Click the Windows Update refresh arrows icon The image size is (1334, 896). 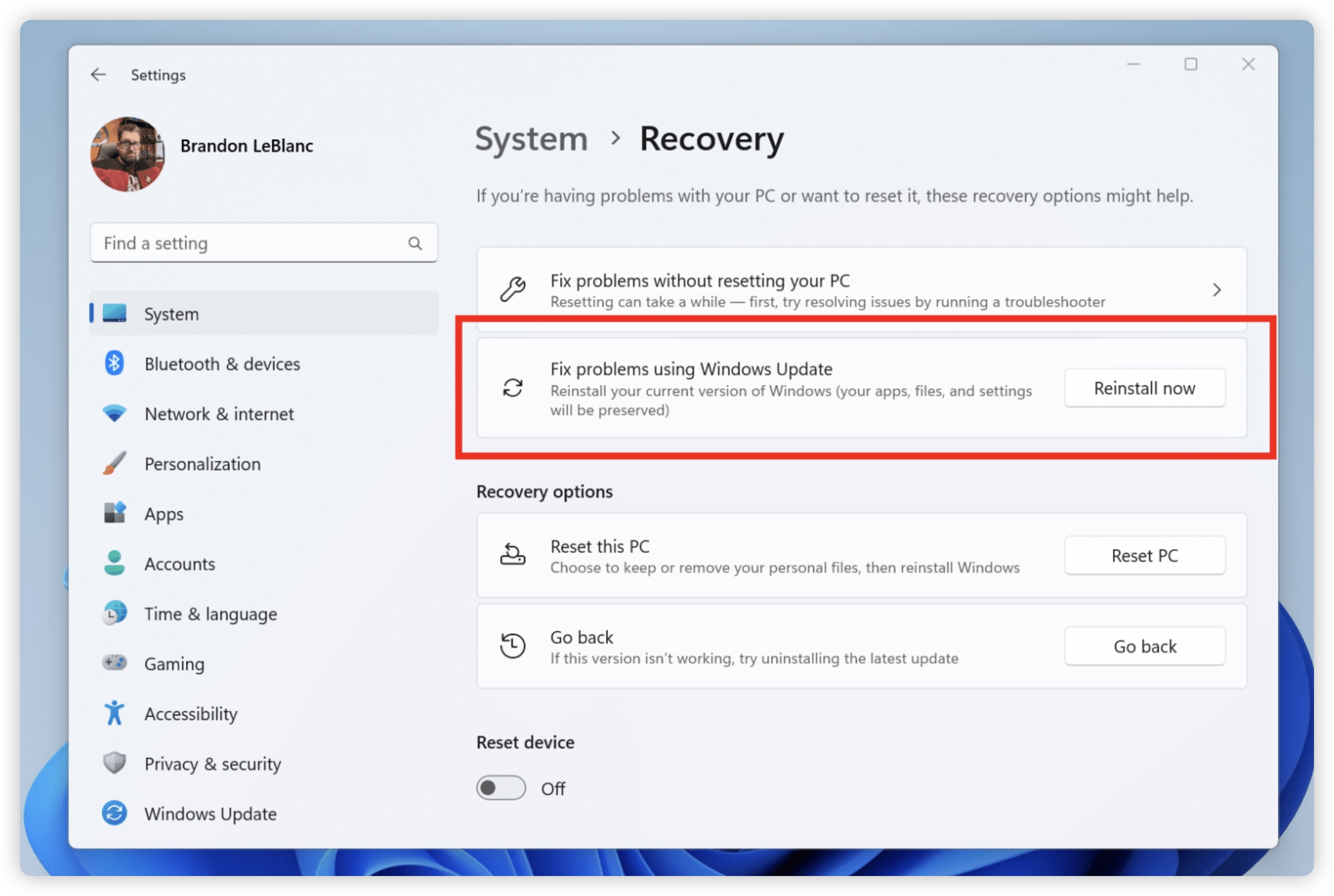coord(513,388)
